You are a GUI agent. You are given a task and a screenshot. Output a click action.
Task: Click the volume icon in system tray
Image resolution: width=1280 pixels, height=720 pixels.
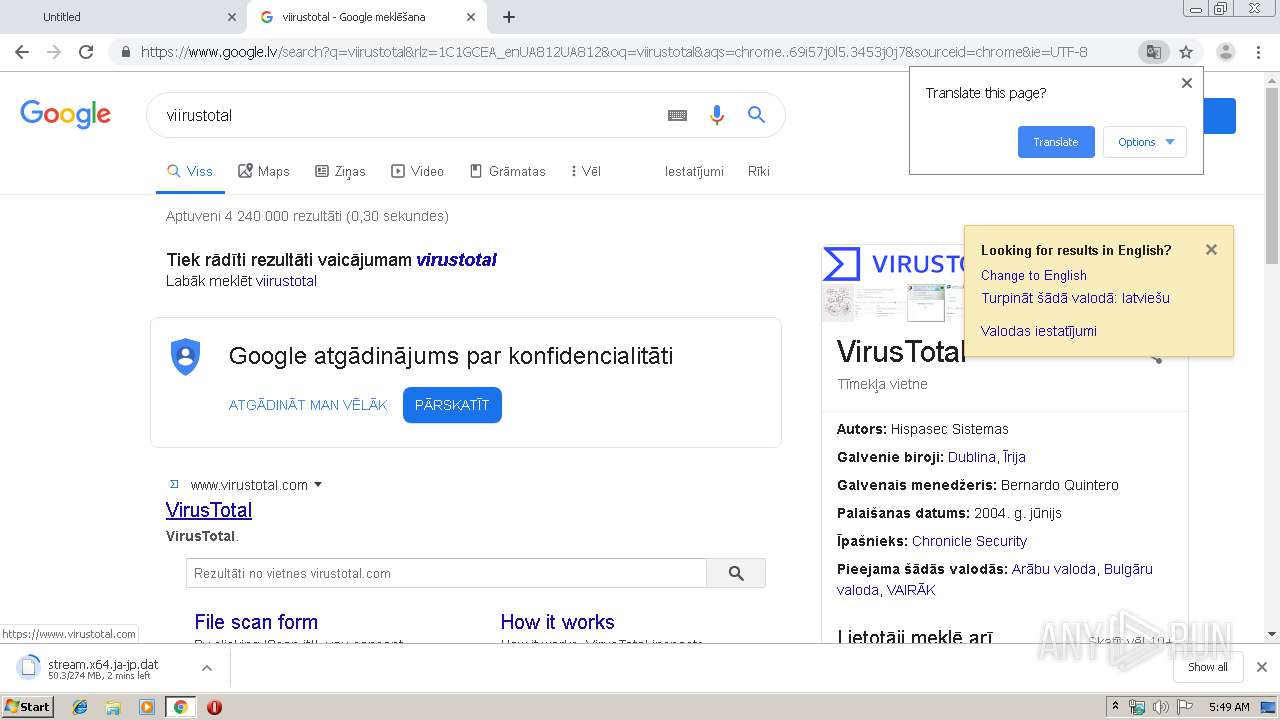coord(1160,707)
